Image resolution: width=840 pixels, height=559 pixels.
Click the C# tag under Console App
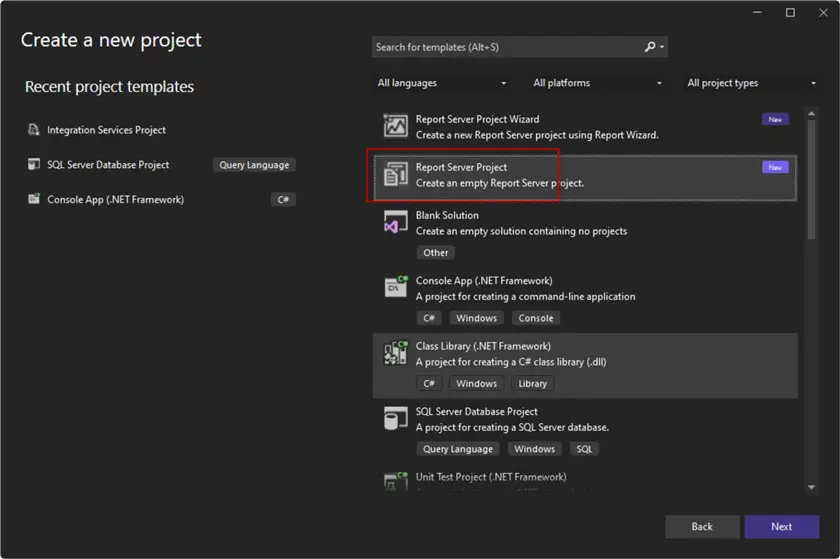[x=429, y=318]
